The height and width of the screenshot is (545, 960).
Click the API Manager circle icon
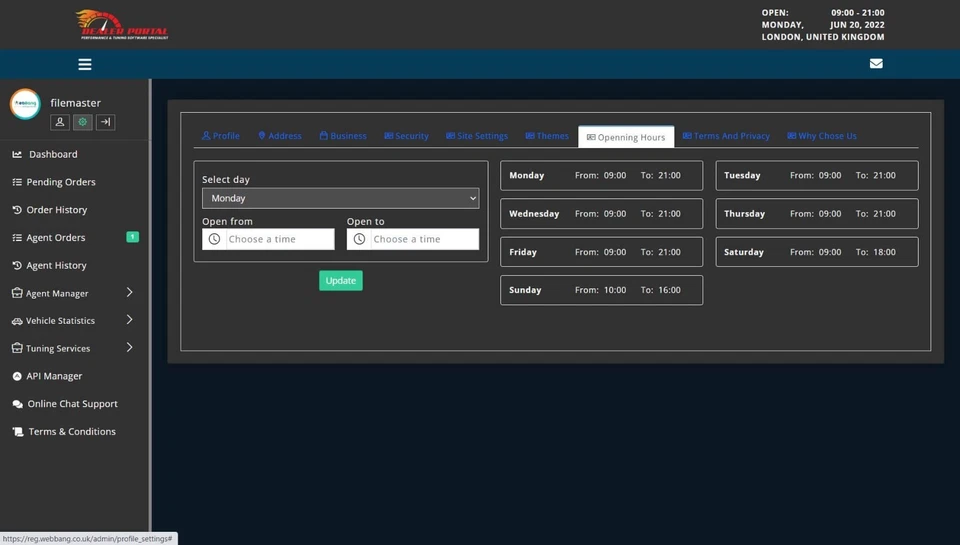[17, 376]
